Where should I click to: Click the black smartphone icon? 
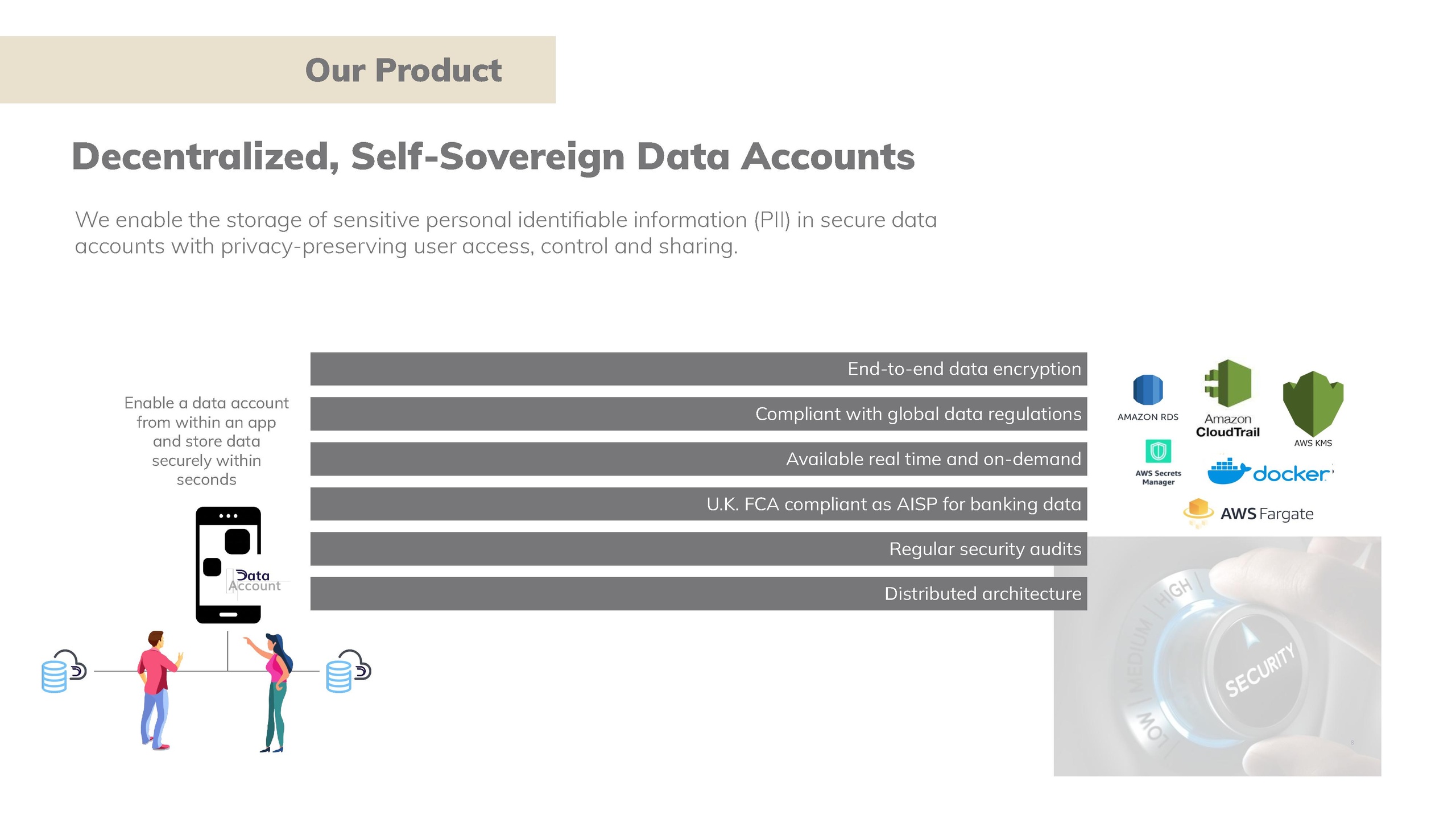click(x=228, y=565)
